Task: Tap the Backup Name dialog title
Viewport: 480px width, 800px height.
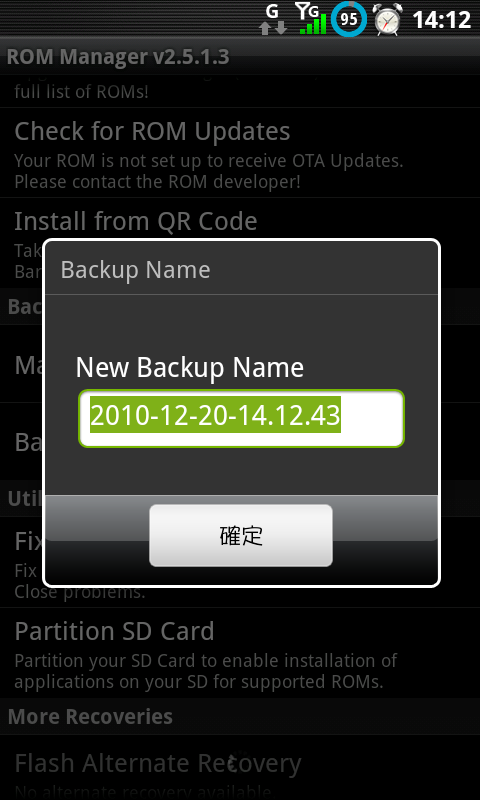Action: coord(135,269)
